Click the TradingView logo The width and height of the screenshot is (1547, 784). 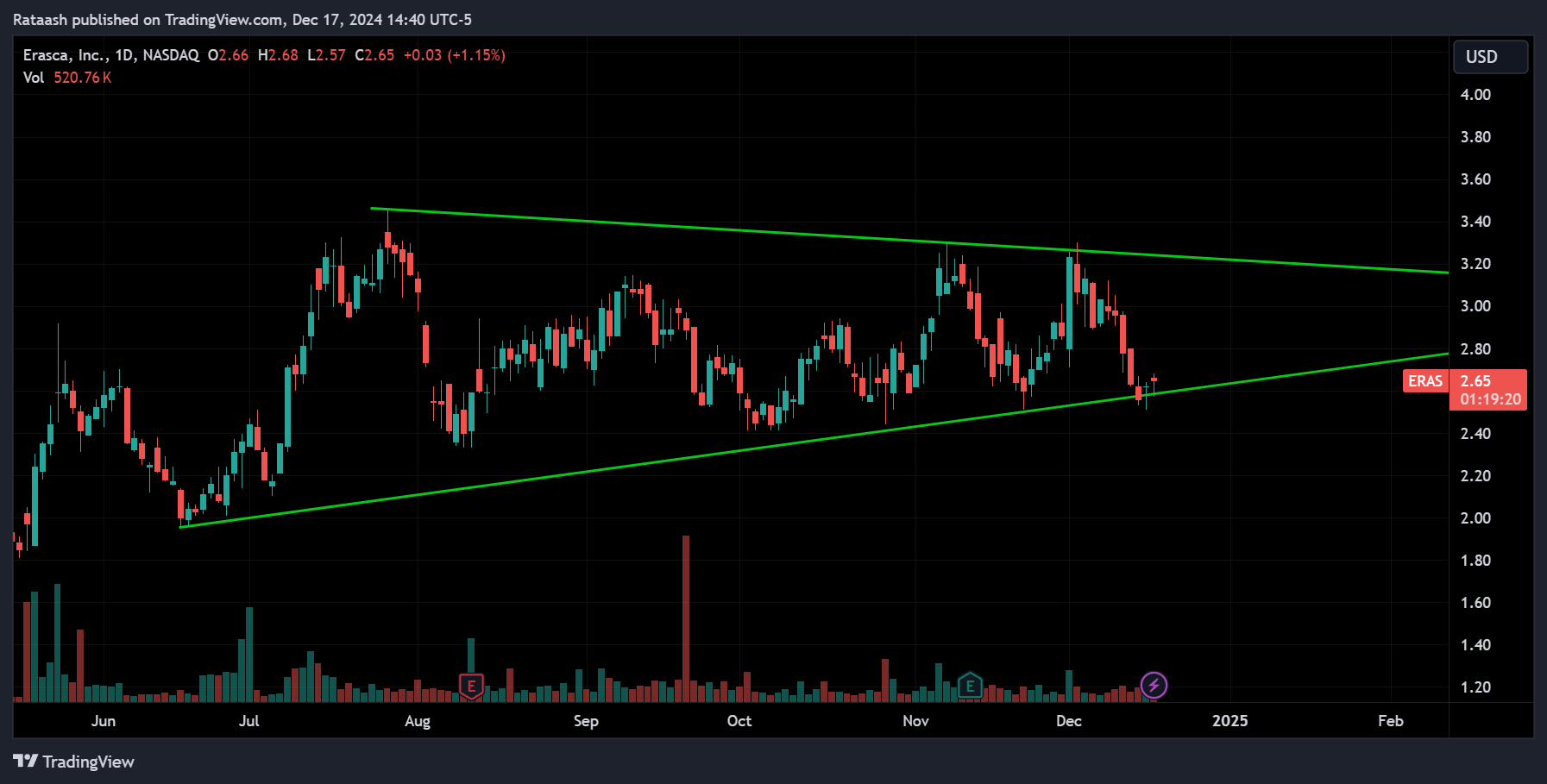(x=74, y=762)
